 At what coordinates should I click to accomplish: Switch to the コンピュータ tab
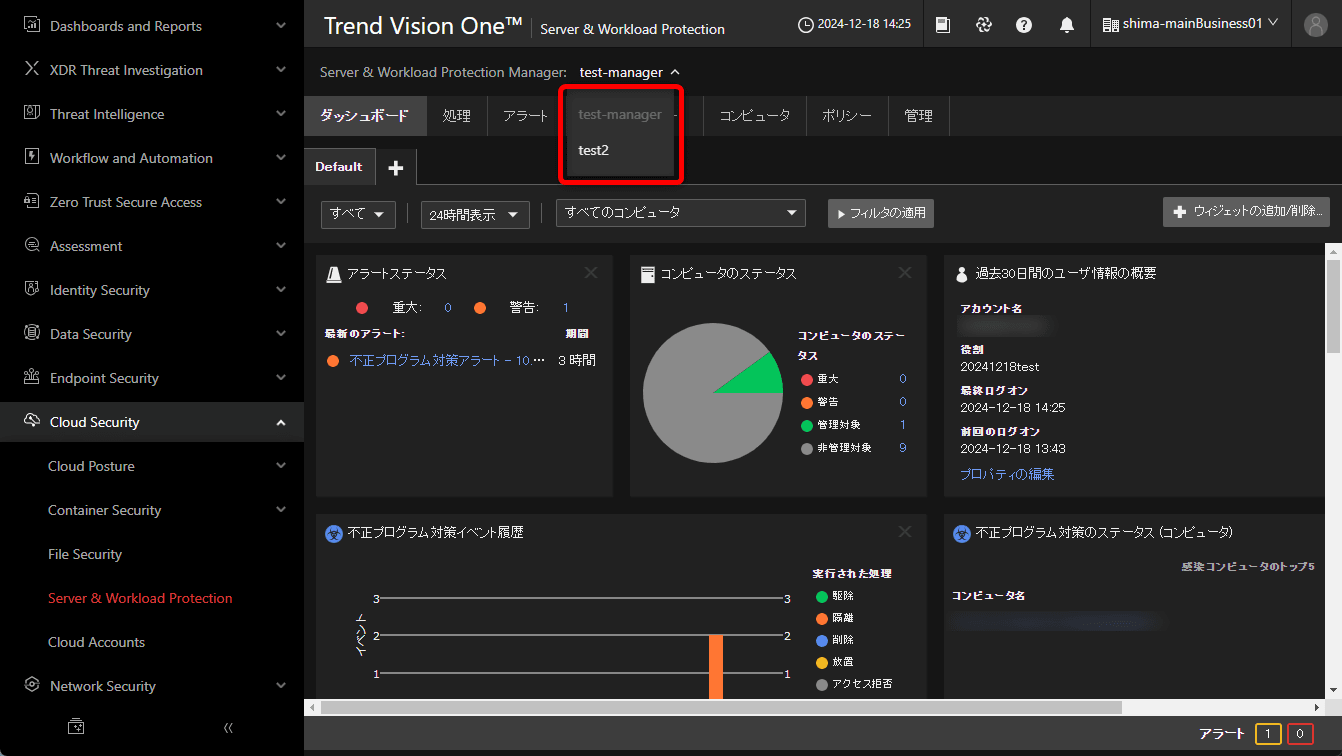point(755,116)
